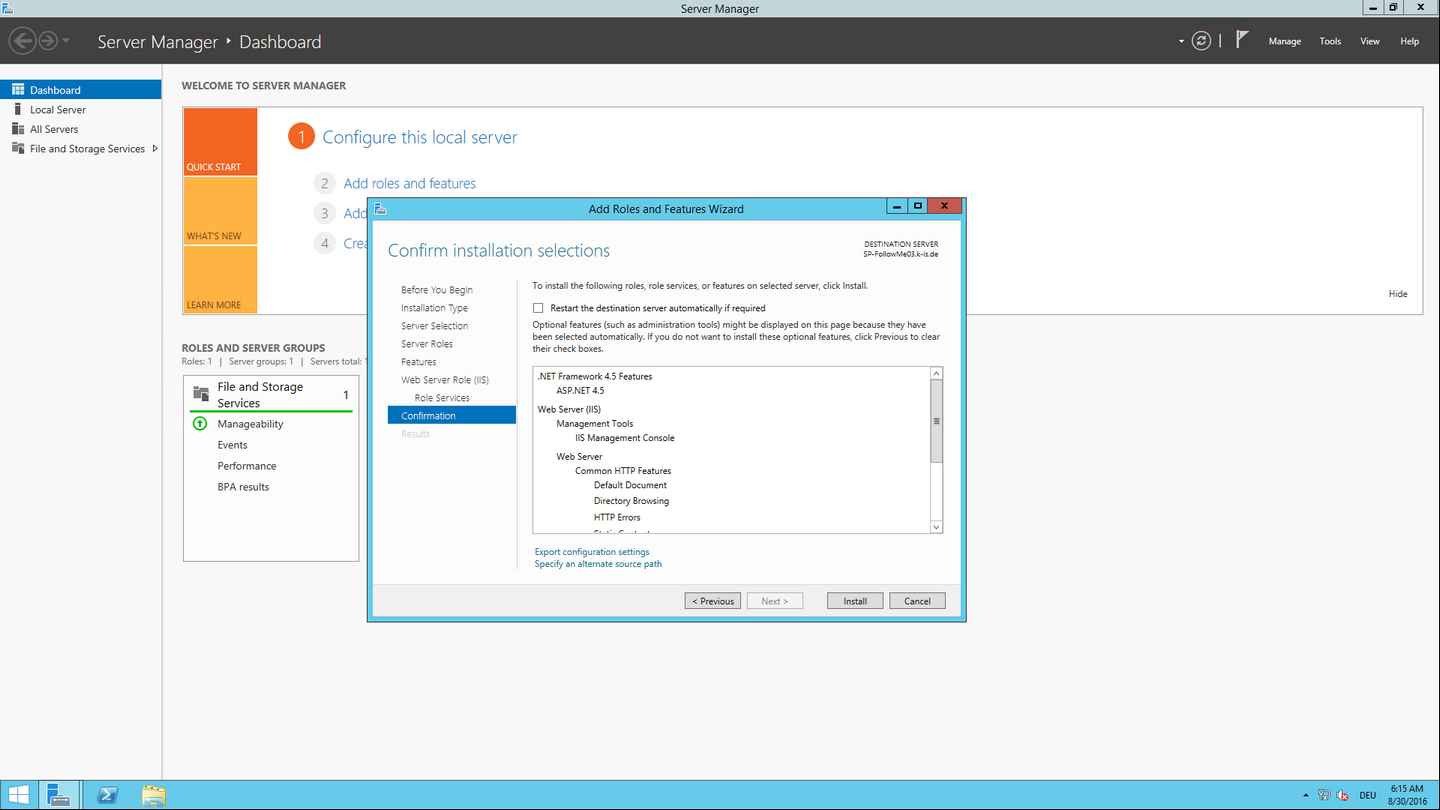The width and height of the screenshot is (1440, 810).
Task: Open the Windows Start button
Action: [18, 795]
